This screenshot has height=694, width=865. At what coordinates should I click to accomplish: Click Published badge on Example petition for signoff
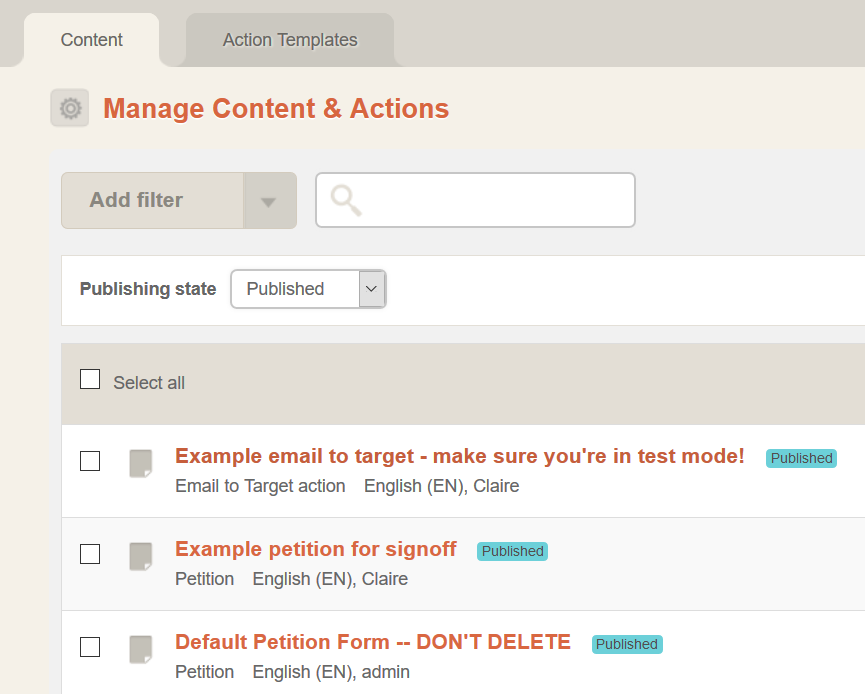coord(512,551)
